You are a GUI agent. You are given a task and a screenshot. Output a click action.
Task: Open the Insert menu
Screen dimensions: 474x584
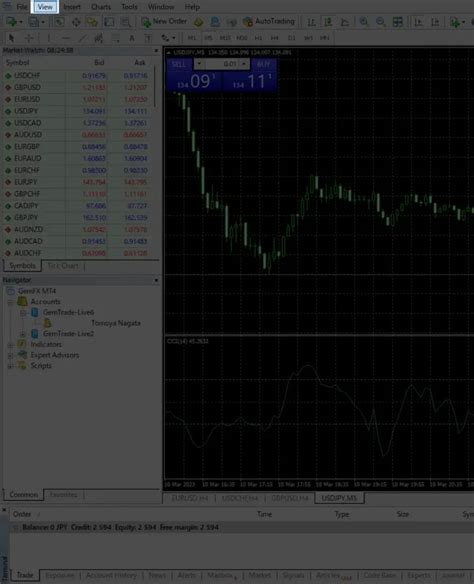[72, 7]
